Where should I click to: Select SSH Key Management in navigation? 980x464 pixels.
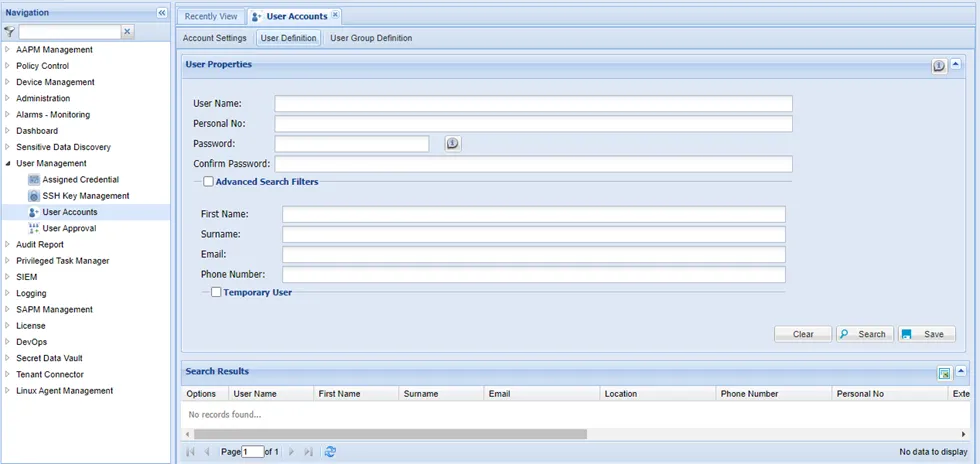[86, 196]
